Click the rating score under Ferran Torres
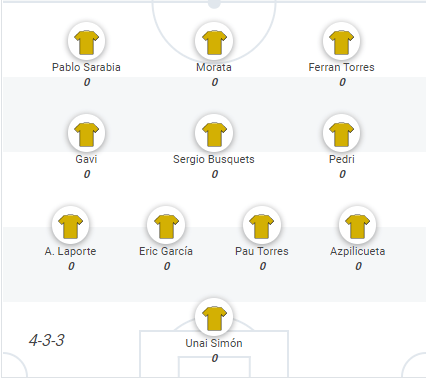The height and width of the screenshot is (379, 426). tap(342, 82)
